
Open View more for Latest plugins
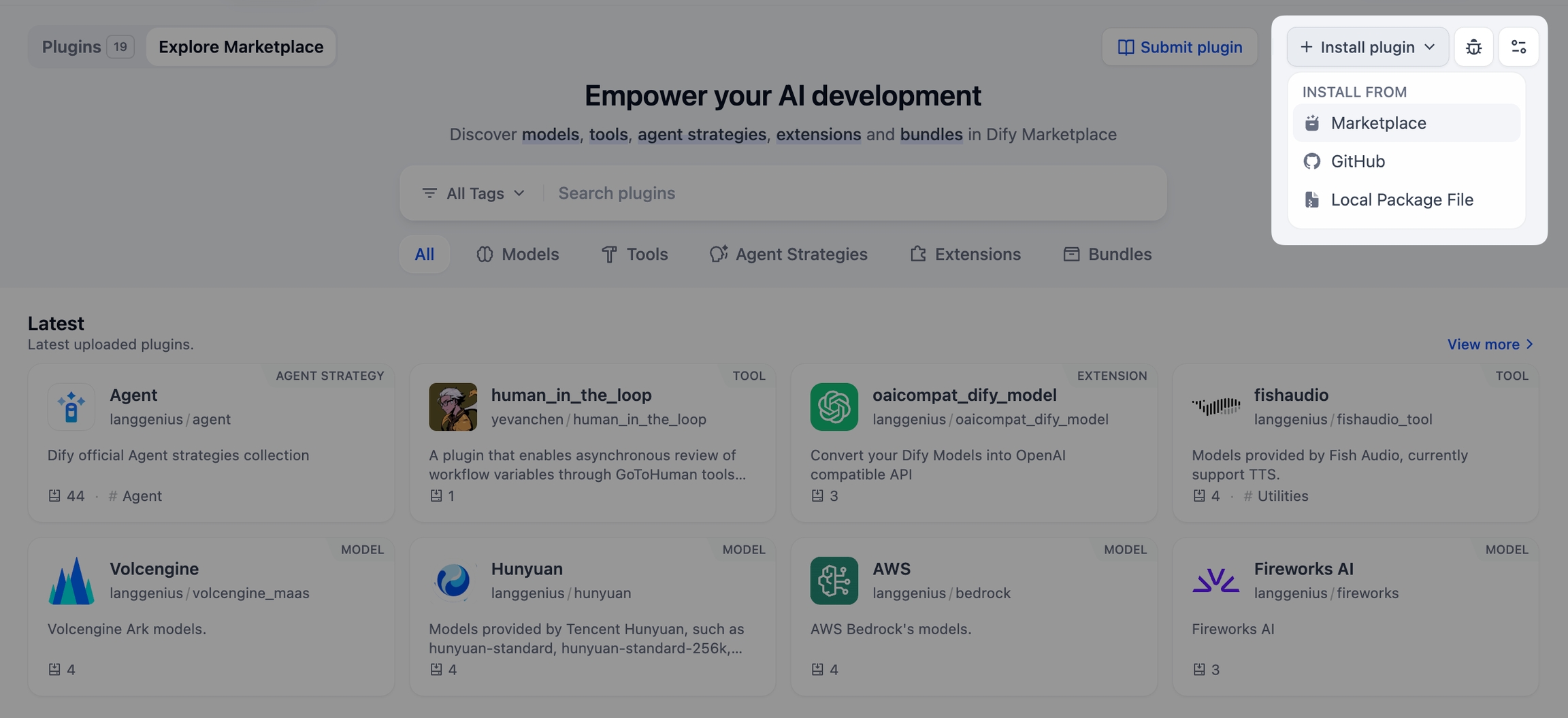coord(1490,344)
